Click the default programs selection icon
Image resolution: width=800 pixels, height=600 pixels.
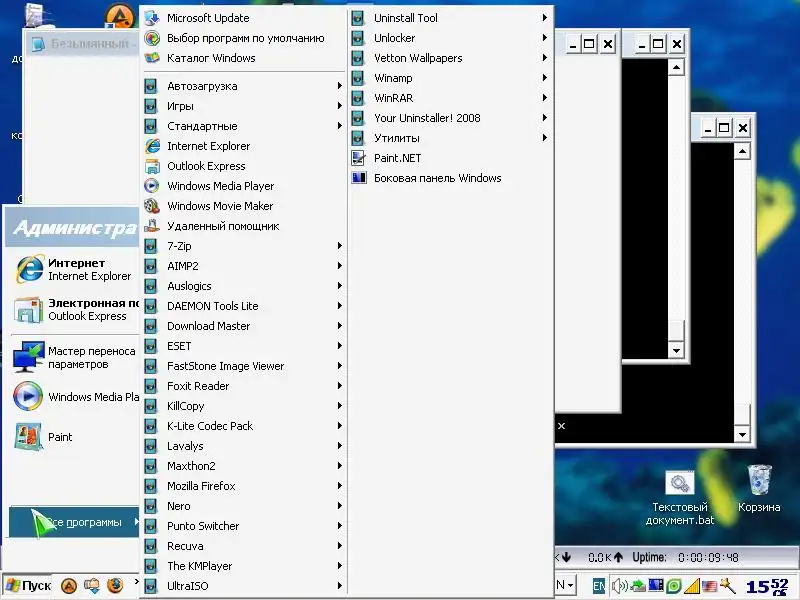coord(152,38)
